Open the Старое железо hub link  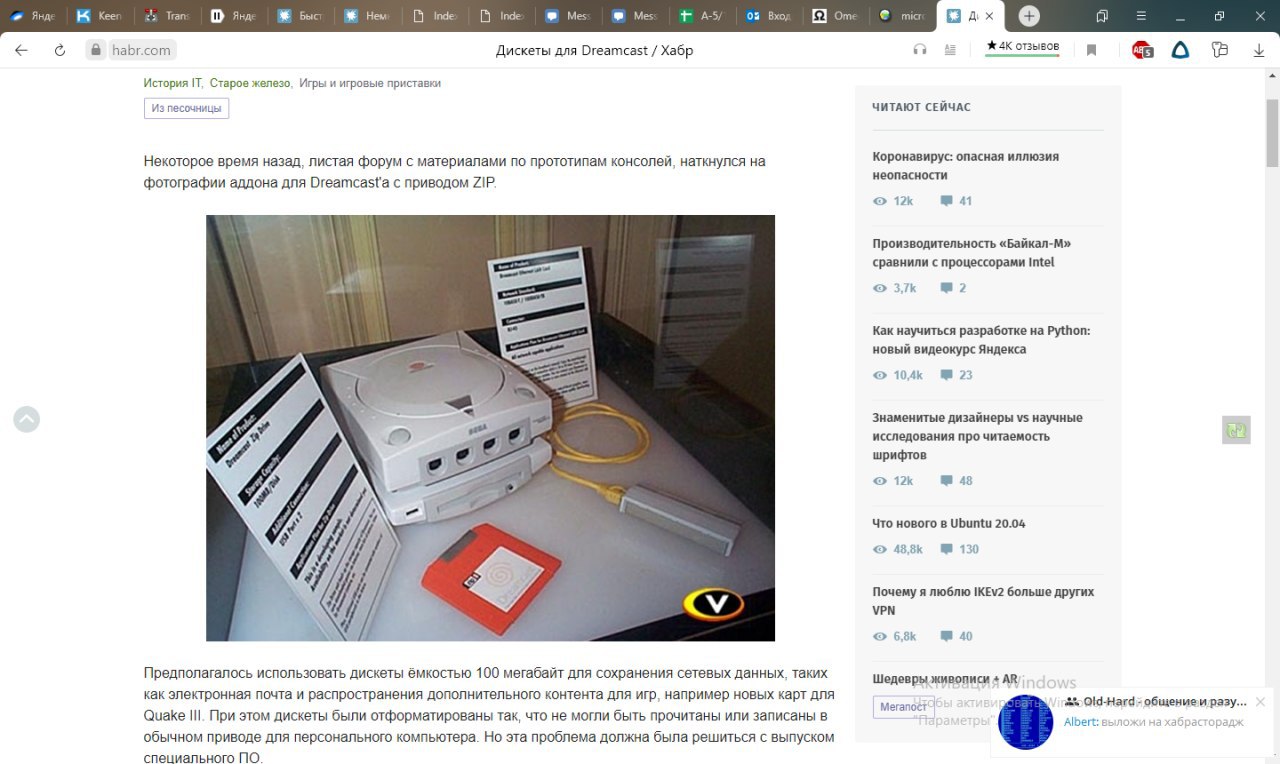[250, 83]
